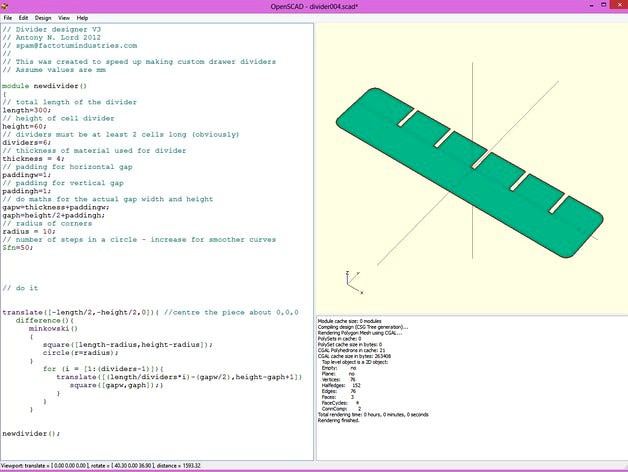
Task: Open the File menu
Action: click(8, 18)
